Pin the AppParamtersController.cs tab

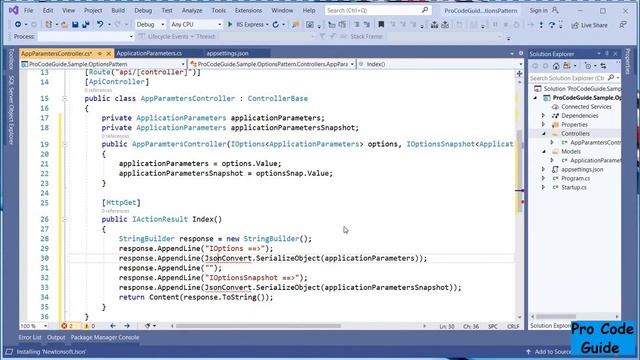pos(100,53)
